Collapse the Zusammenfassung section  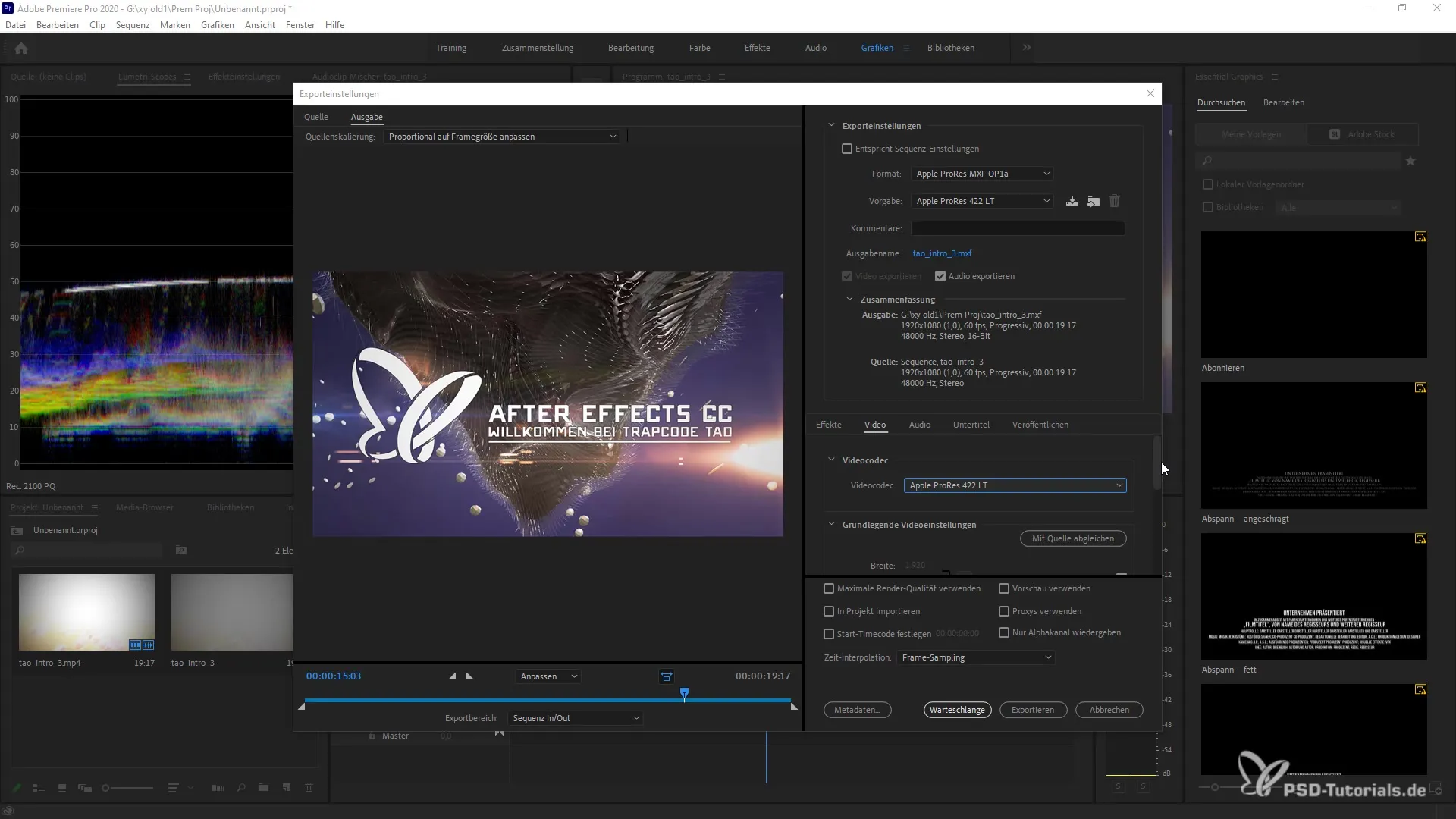click(x=849, y=300)
